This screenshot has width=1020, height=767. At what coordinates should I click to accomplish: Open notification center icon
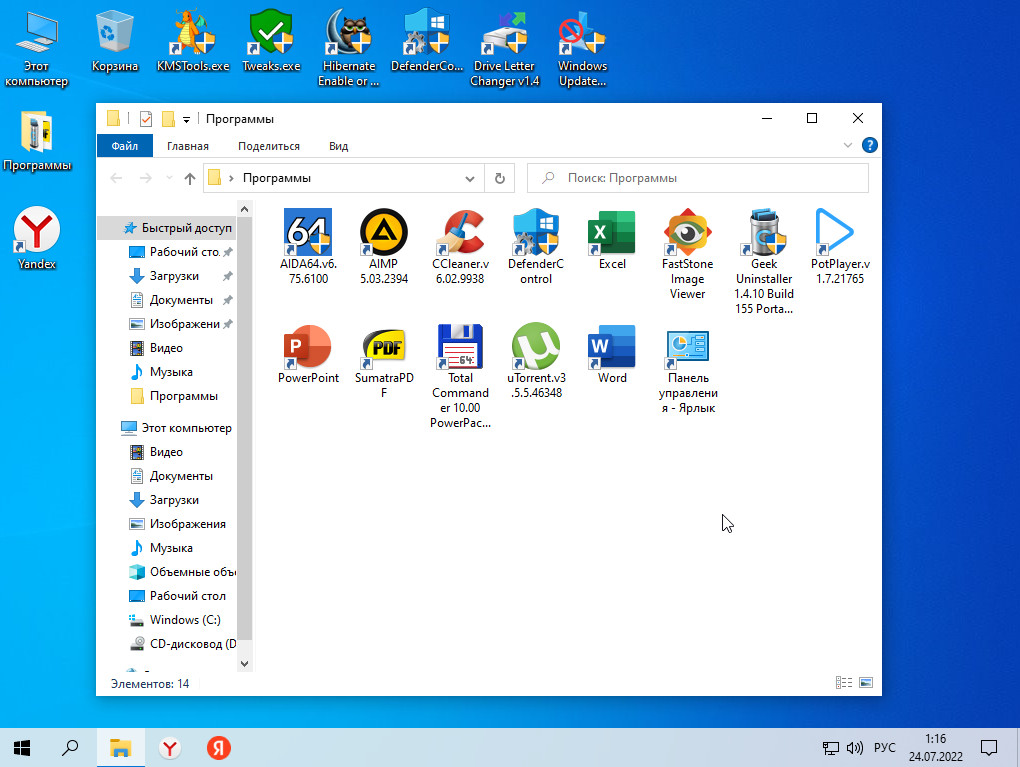(x=989, y=748)
